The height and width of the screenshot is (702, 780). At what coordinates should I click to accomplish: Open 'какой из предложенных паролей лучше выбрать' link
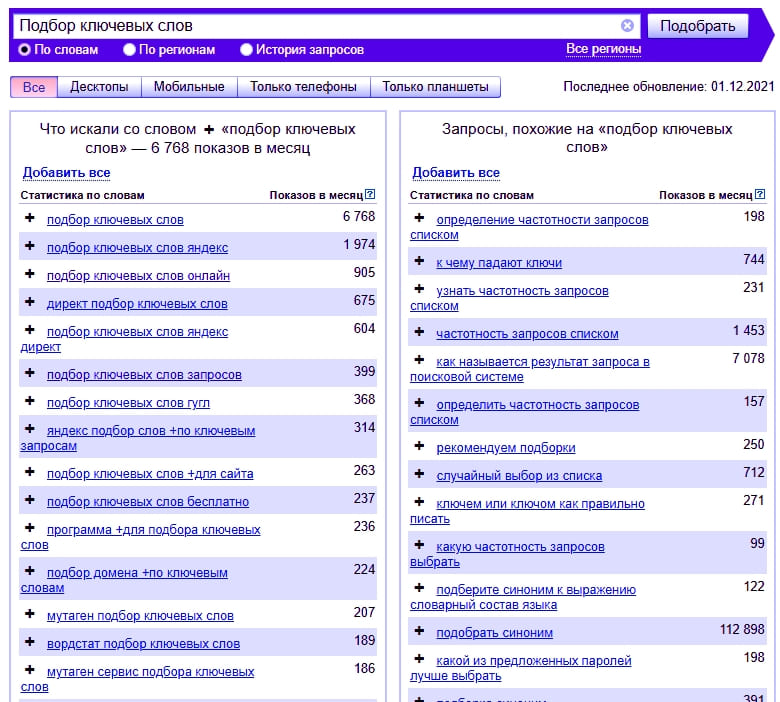(x=521, y=668)
